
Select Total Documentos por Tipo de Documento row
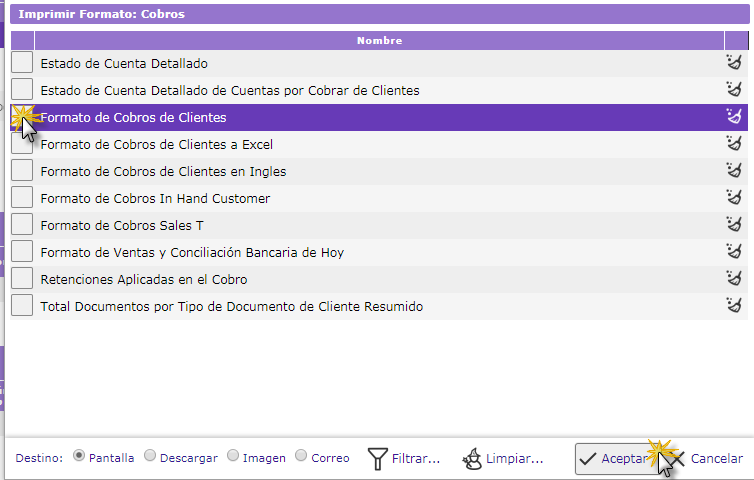[x=231, y=306]
